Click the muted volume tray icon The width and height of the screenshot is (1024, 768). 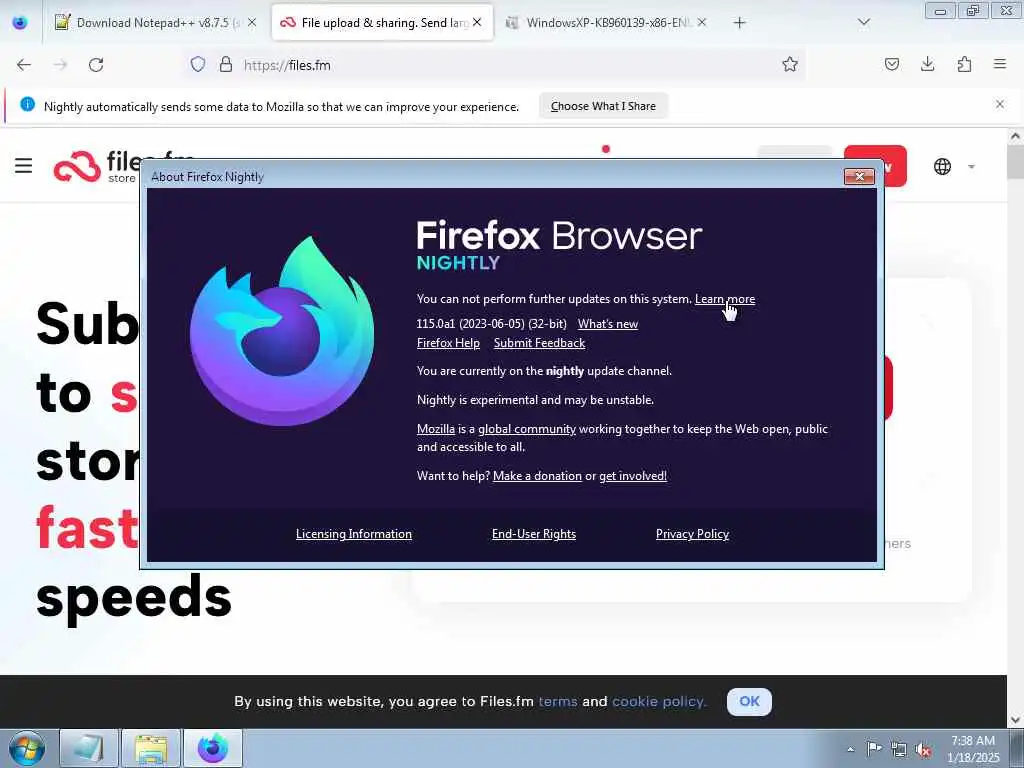coord(923,749)
